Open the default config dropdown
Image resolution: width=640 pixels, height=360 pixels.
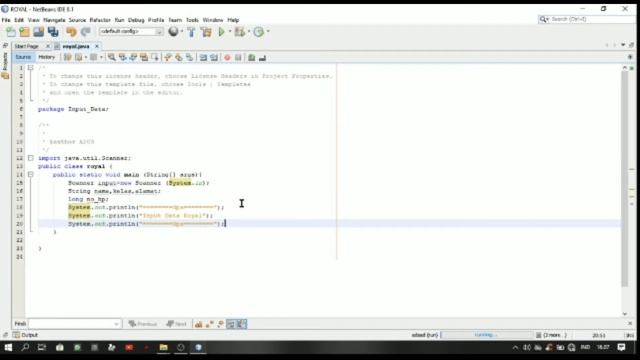[131, 31]
